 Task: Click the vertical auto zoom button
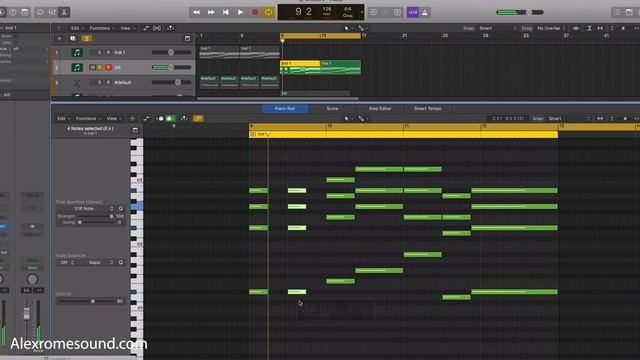(x=589, y=28)
